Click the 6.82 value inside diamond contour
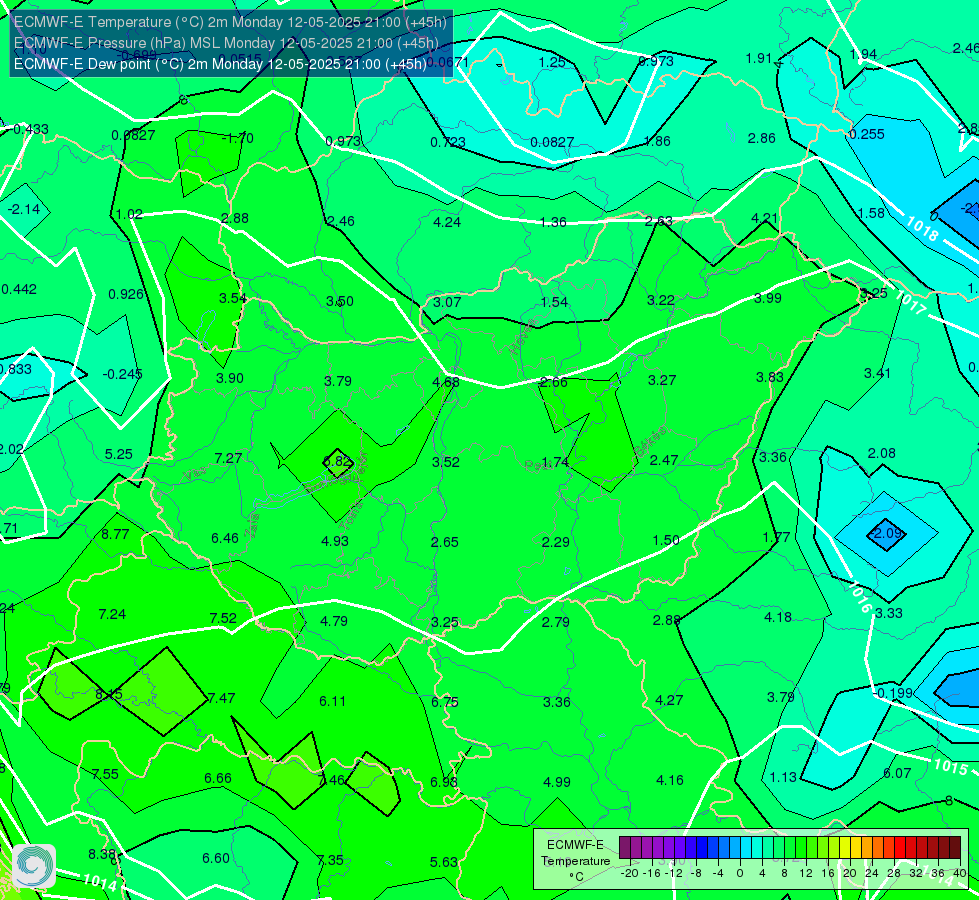The height and width of the screenshot is (900, 979). coord(337,462)
